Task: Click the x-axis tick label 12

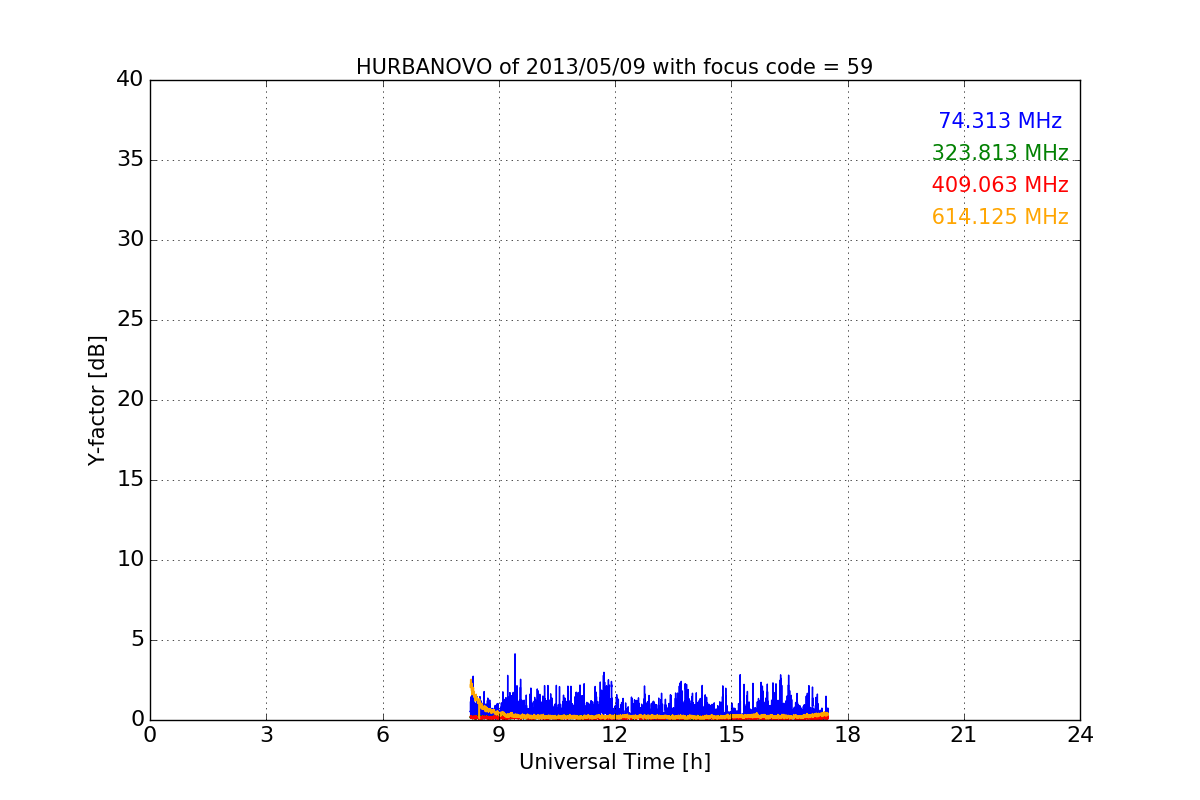Action: (x=614, y=735)
